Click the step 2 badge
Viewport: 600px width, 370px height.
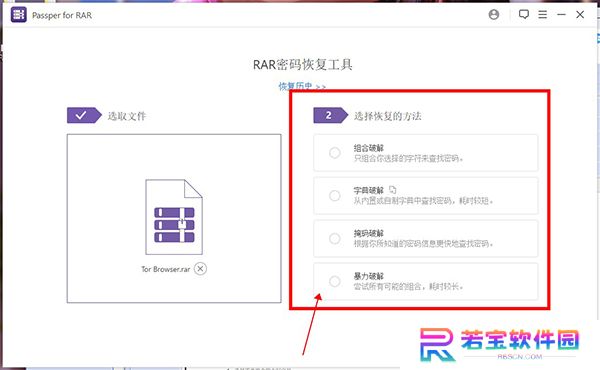click(330, 115)
